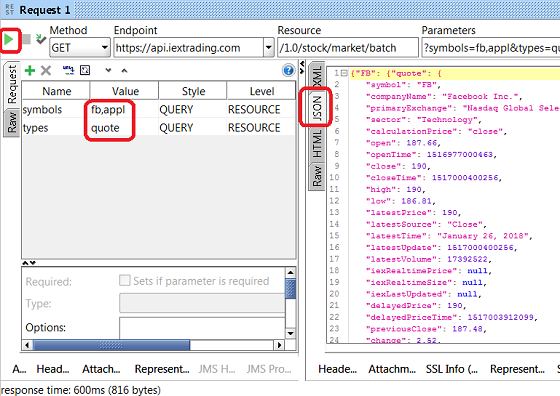Open JMS Pro... bottom tab
This screenshot has height=396, width=560.
coord(269,369)
